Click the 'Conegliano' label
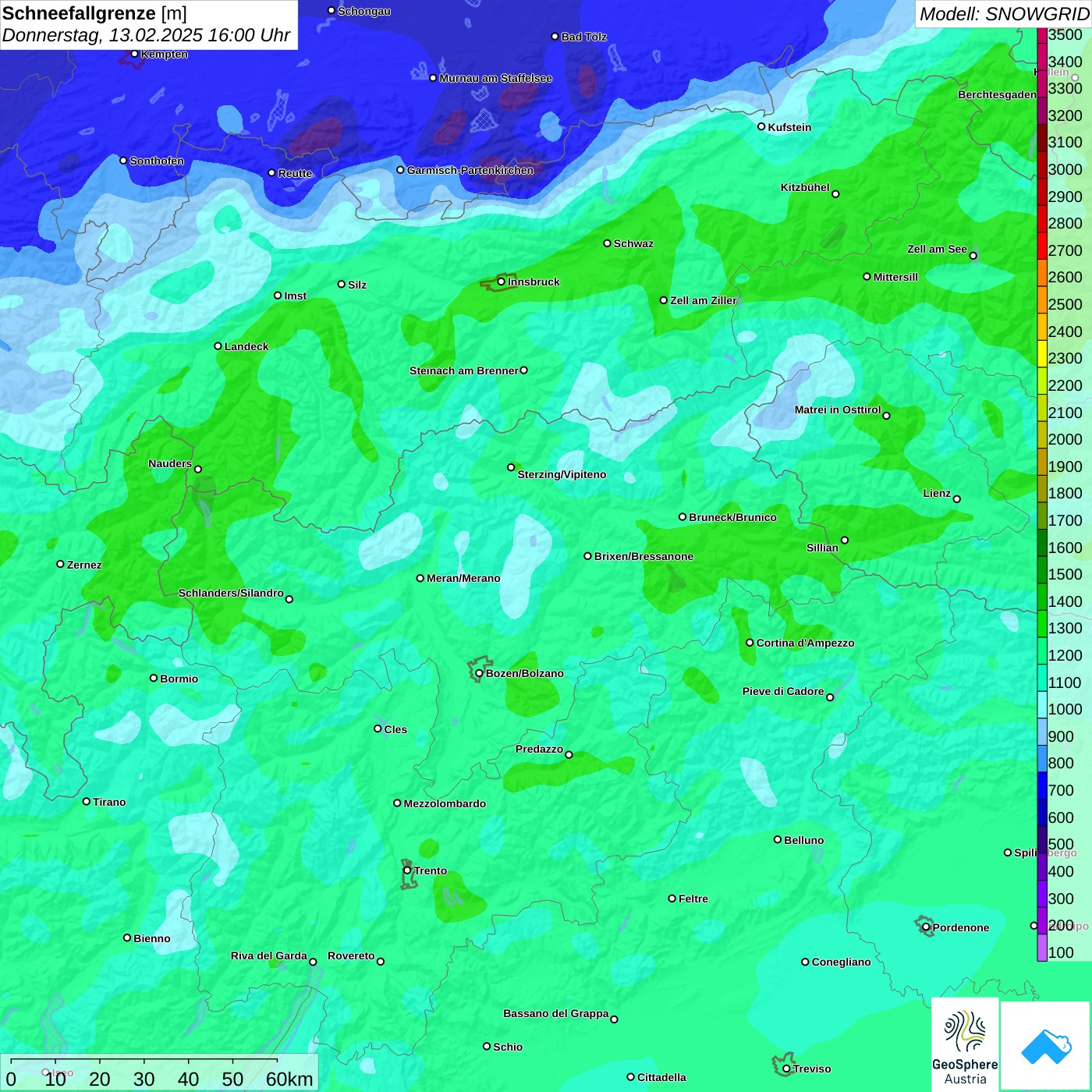The width and height of the screenshot is (1092, 1092). pos(841,962)
